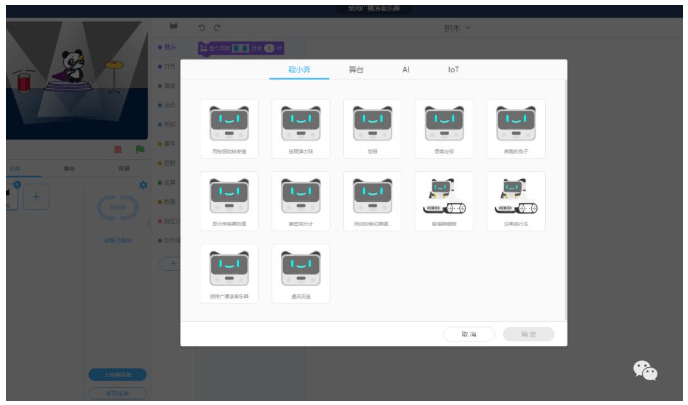
Task: Select the 运算 block category
Action: [x=167, y=182]
